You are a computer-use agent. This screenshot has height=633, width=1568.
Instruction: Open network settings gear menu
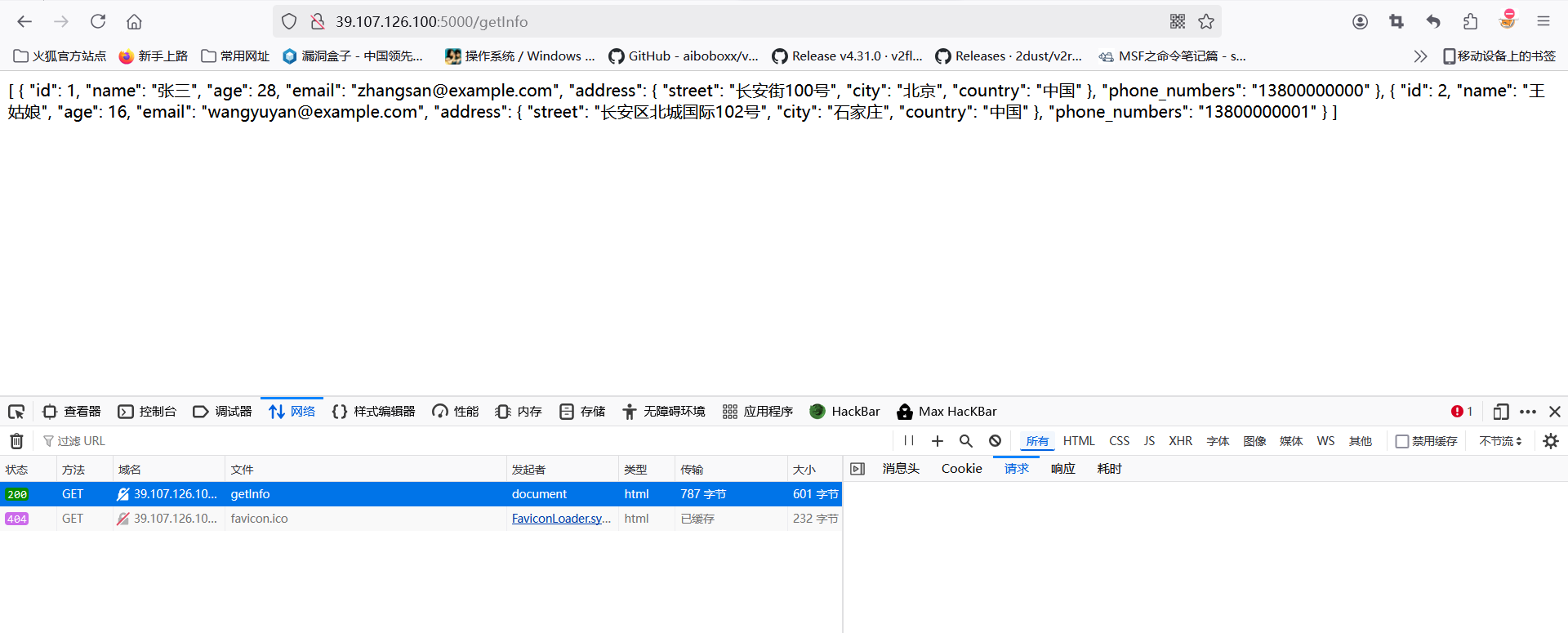[x=1551, y=441]
